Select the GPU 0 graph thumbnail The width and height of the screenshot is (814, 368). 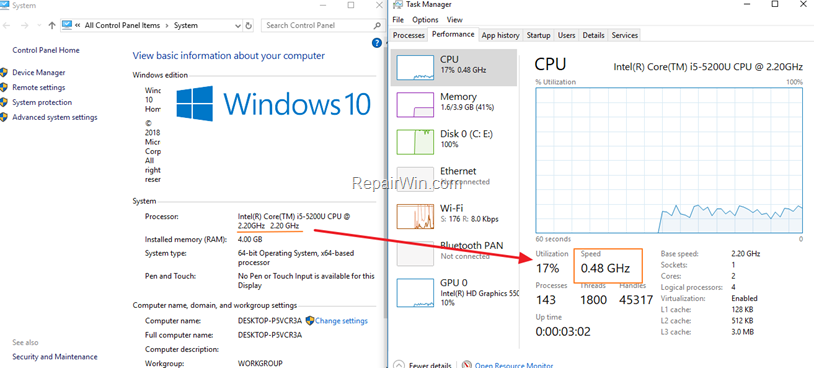415,292
